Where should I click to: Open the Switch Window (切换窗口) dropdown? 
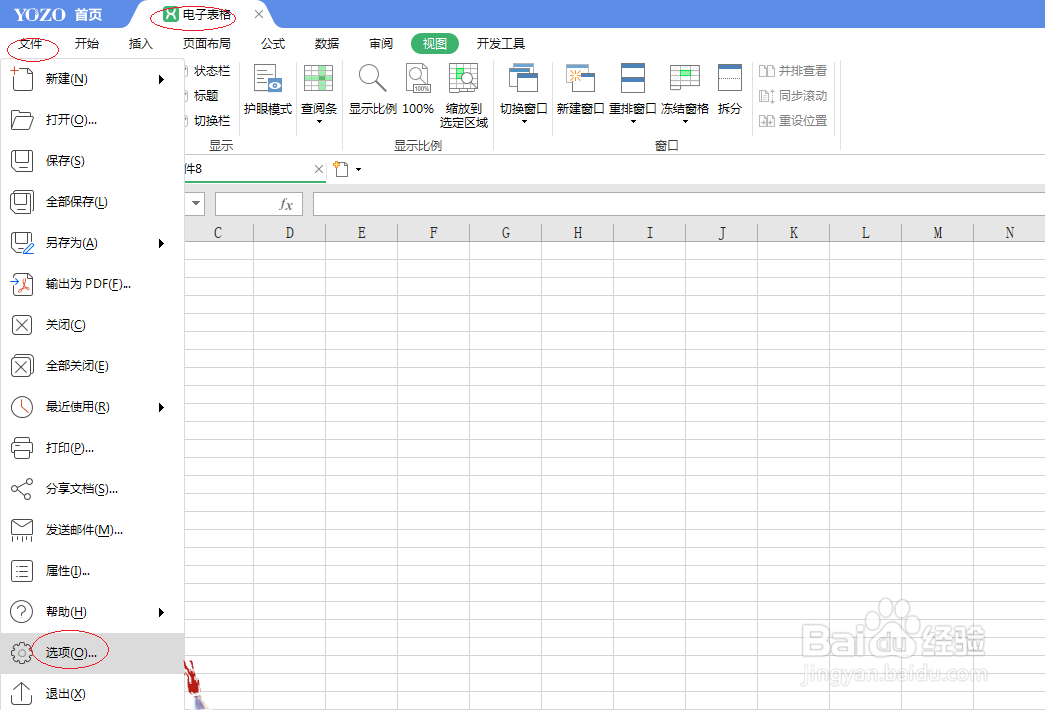click(x=524, y=121)
